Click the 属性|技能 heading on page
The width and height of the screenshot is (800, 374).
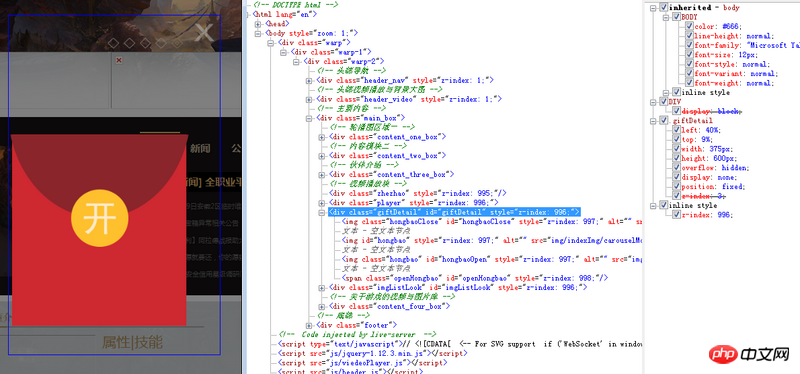pos(132,342)
